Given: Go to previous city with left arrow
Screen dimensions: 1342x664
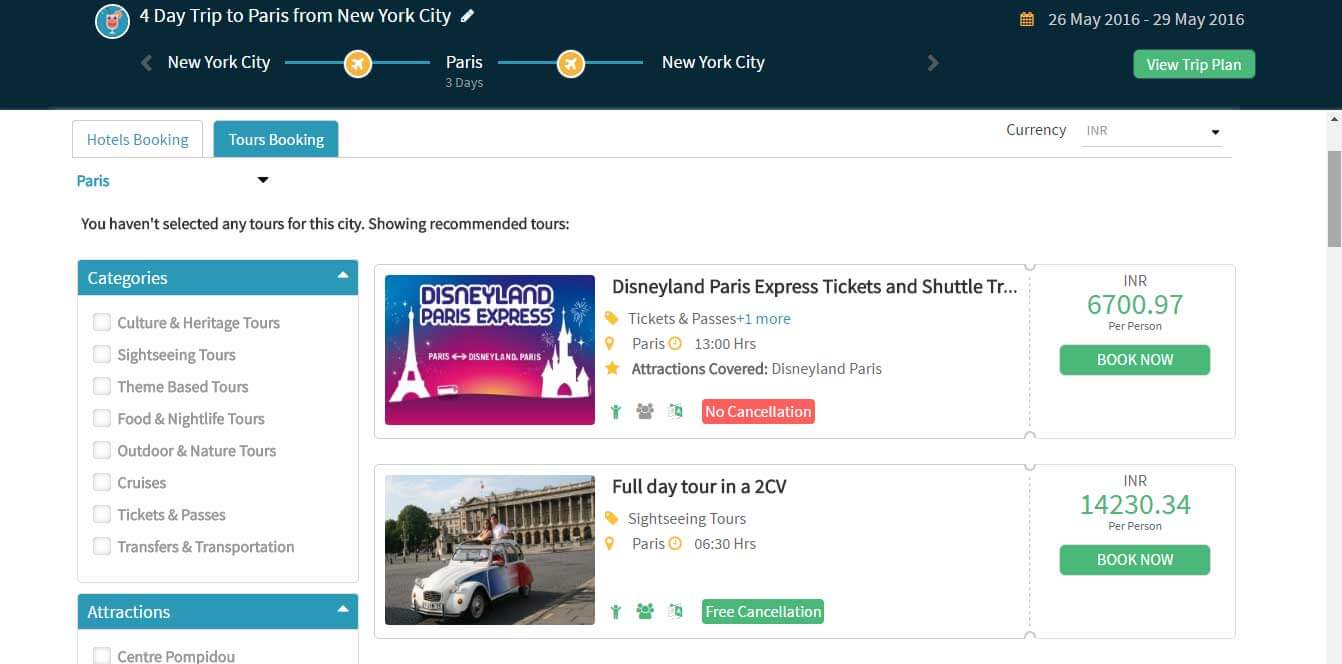Looking at the screenshot, I should point(147,63).
